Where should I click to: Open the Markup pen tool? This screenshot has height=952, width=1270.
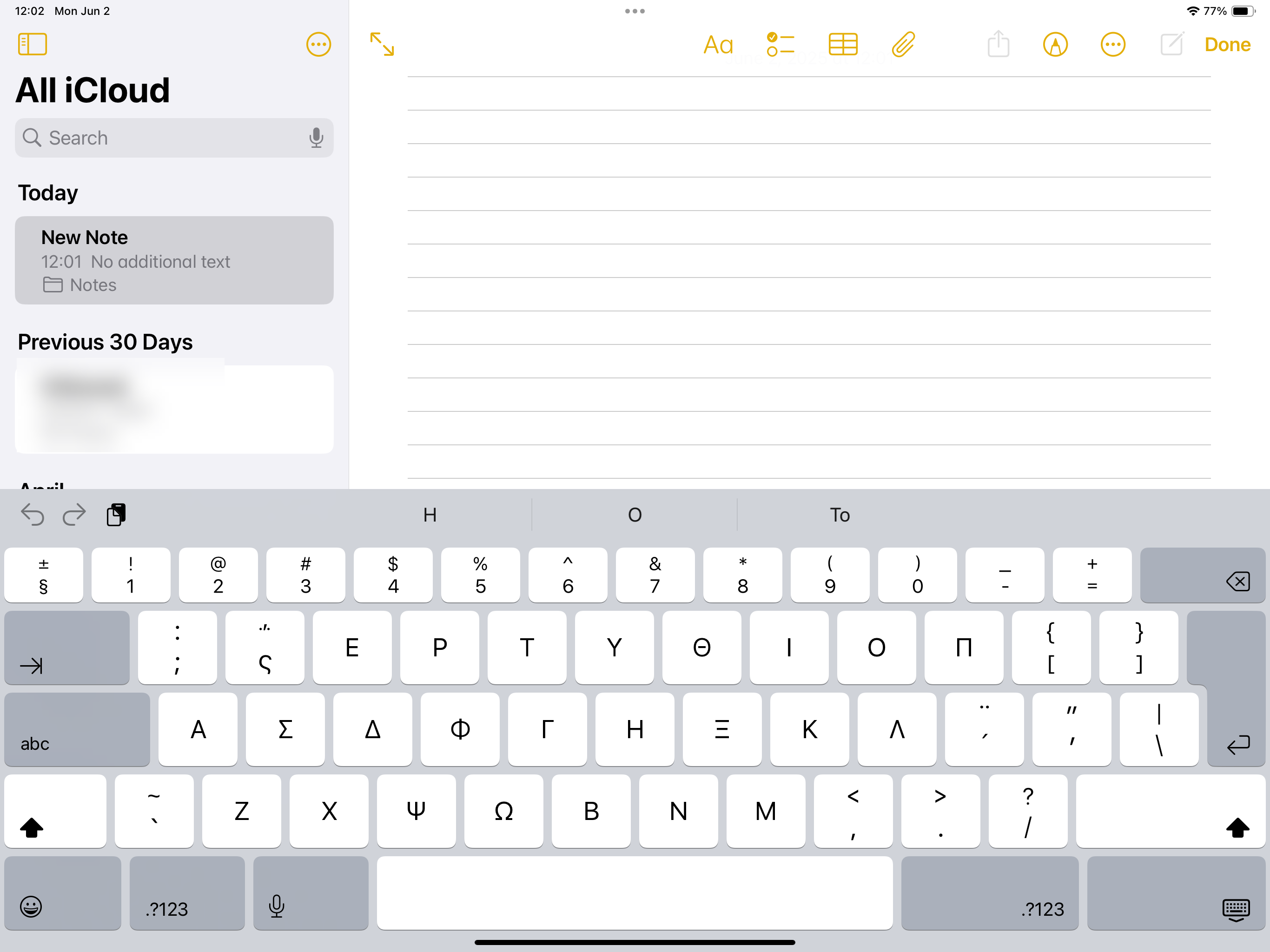(1055, 44)
